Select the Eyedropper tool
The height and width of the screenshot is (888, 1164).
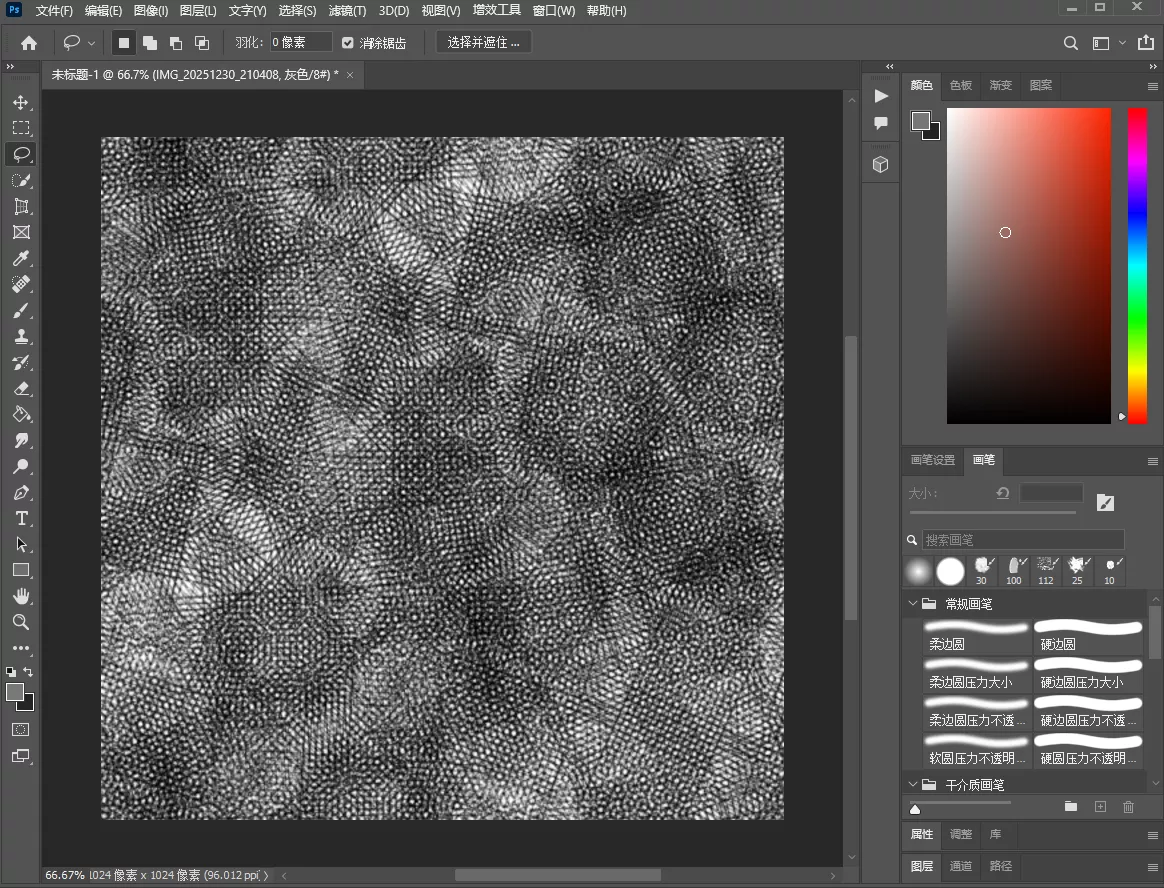pos(21,258)
